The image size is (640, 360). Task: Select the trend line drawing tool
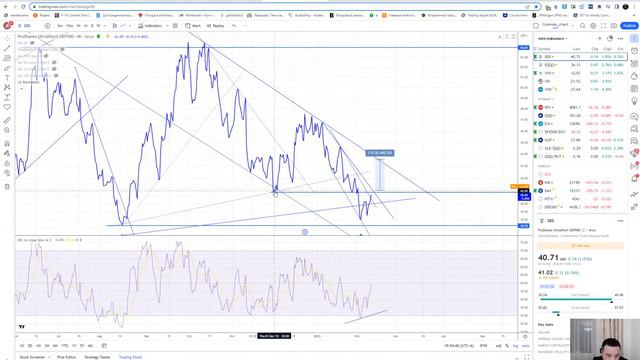pos(7,48)
